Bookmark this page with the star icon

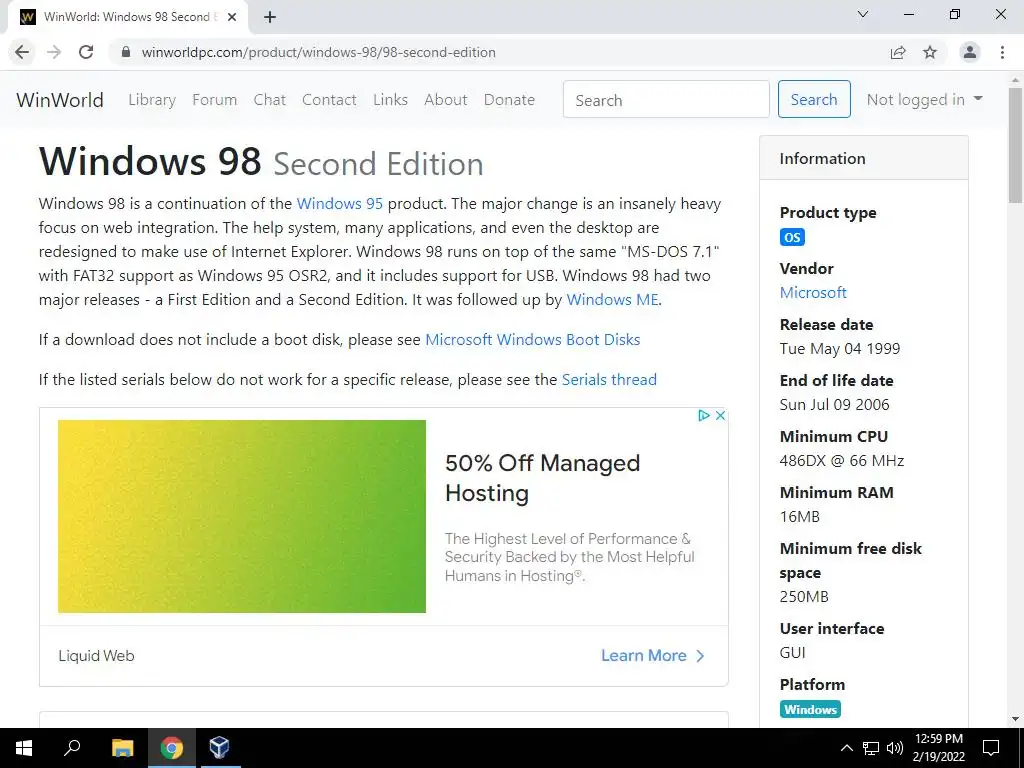(x=930, y=52)
